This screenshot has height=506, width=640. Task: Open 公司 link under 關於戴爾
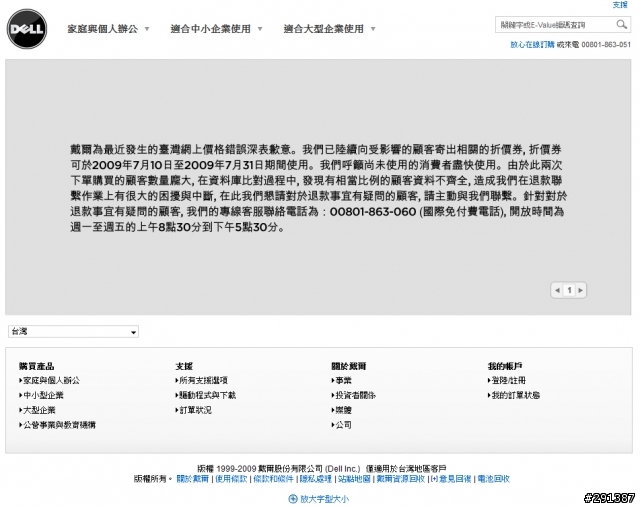(x=341, y=425)
